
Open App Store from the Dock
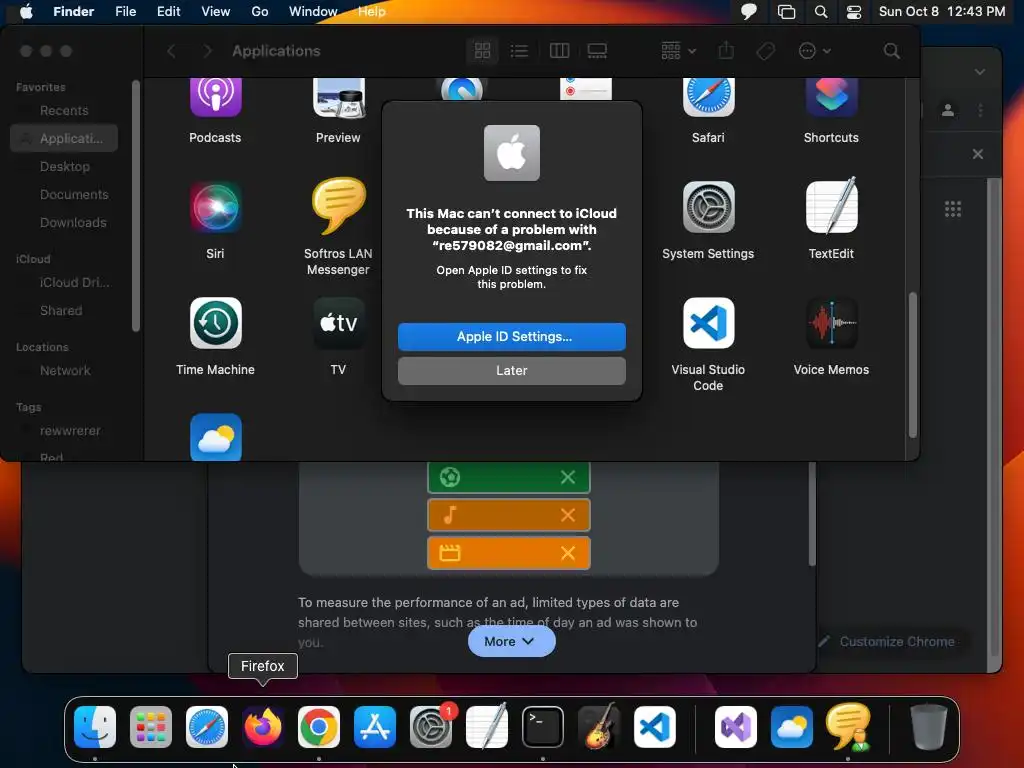coord(375,726)
